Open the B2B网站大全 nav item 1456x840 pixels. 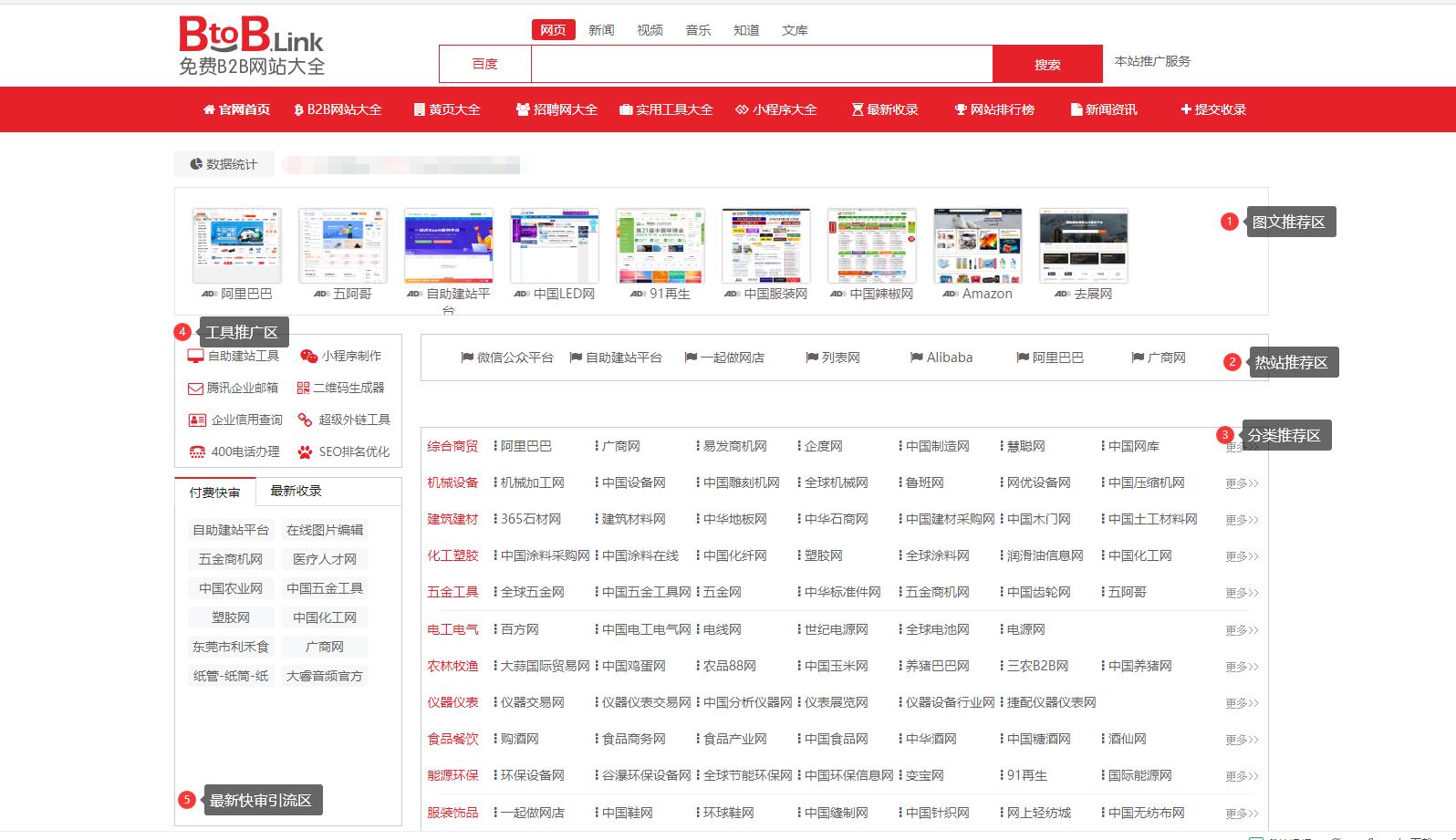click(338, 109)
